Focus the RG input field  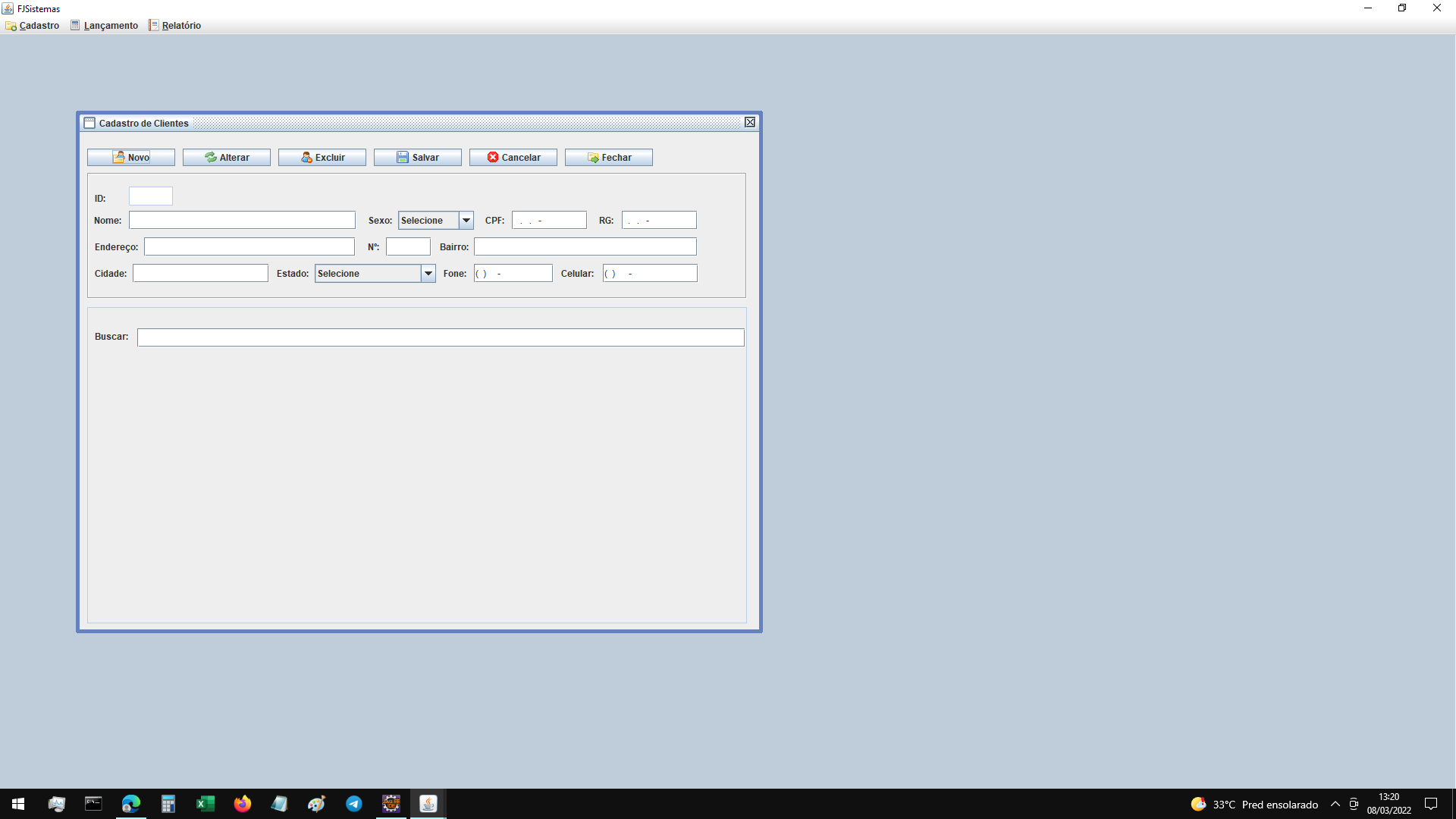click(x=659, y=220)
